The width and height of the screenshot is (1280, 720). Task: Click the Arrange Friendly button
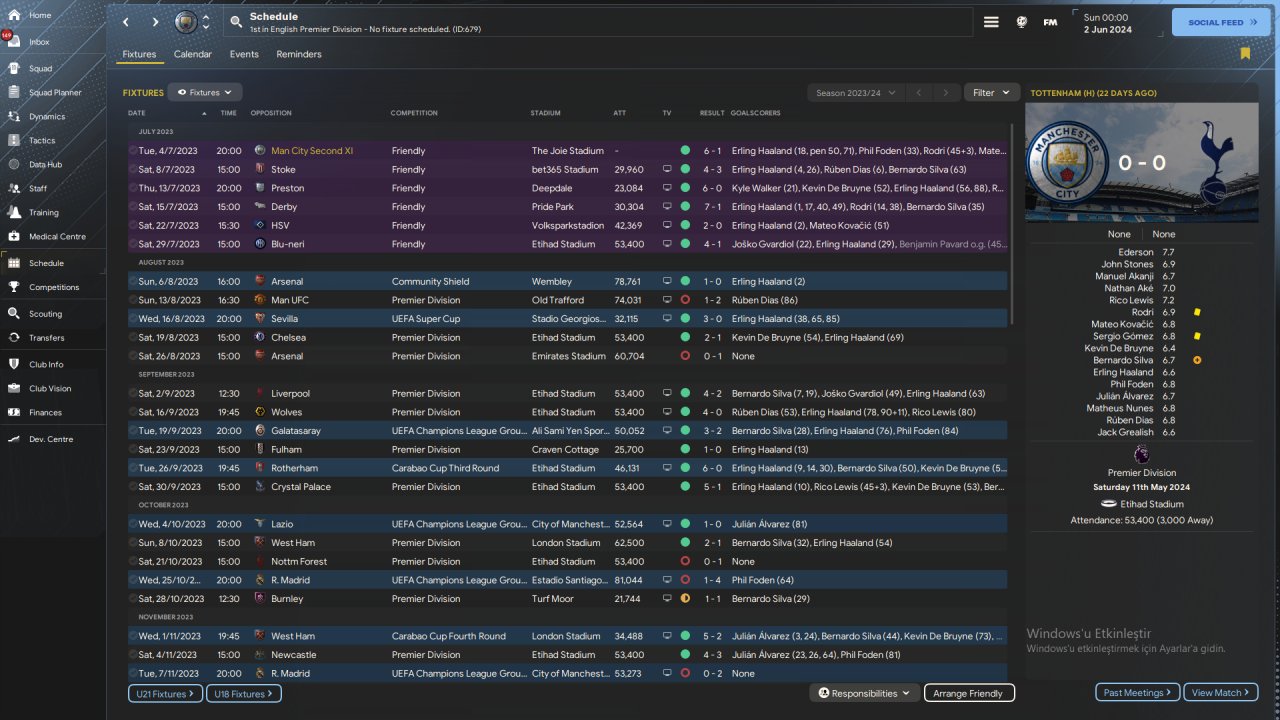[968, 693]
